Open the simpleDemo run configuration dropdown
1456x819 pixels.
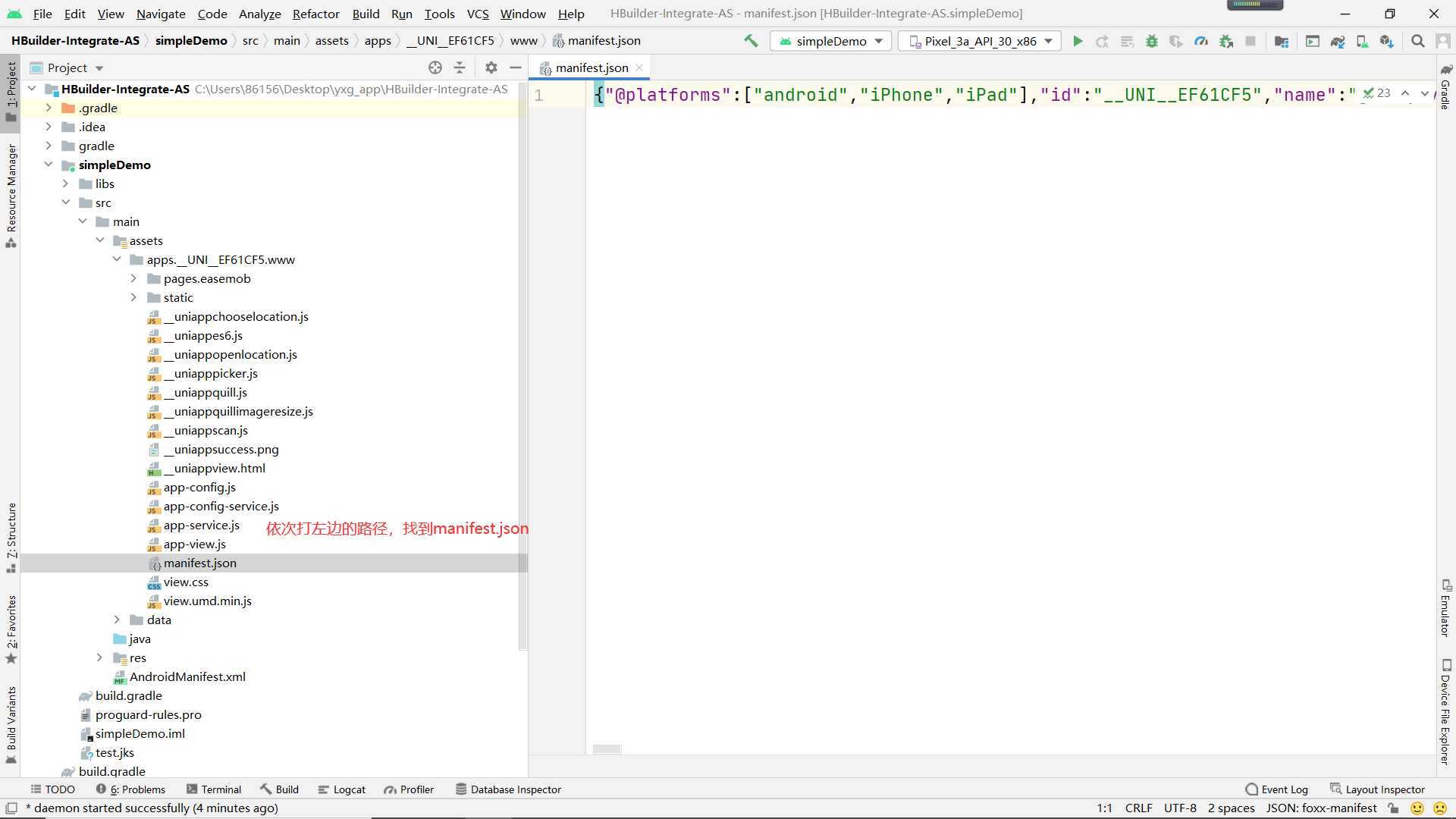(x=830, y=41)
